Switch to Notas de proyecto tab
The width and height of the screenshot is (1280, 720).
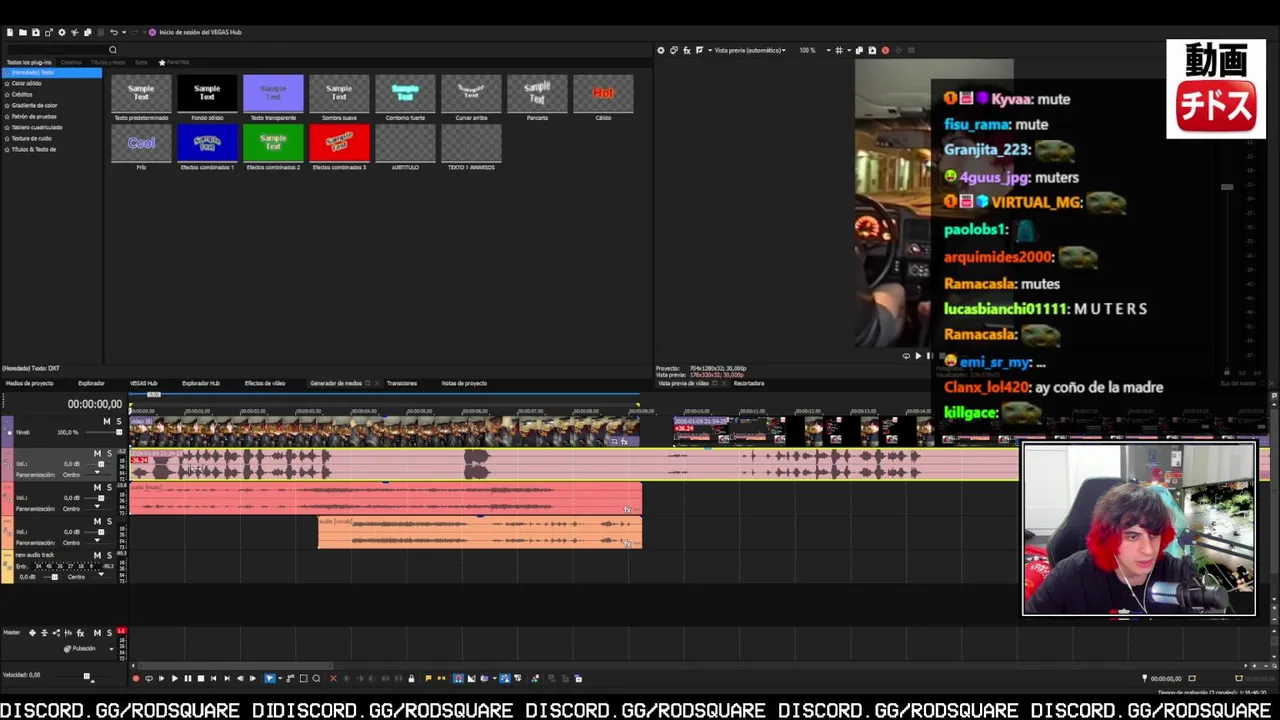(465, 383)
